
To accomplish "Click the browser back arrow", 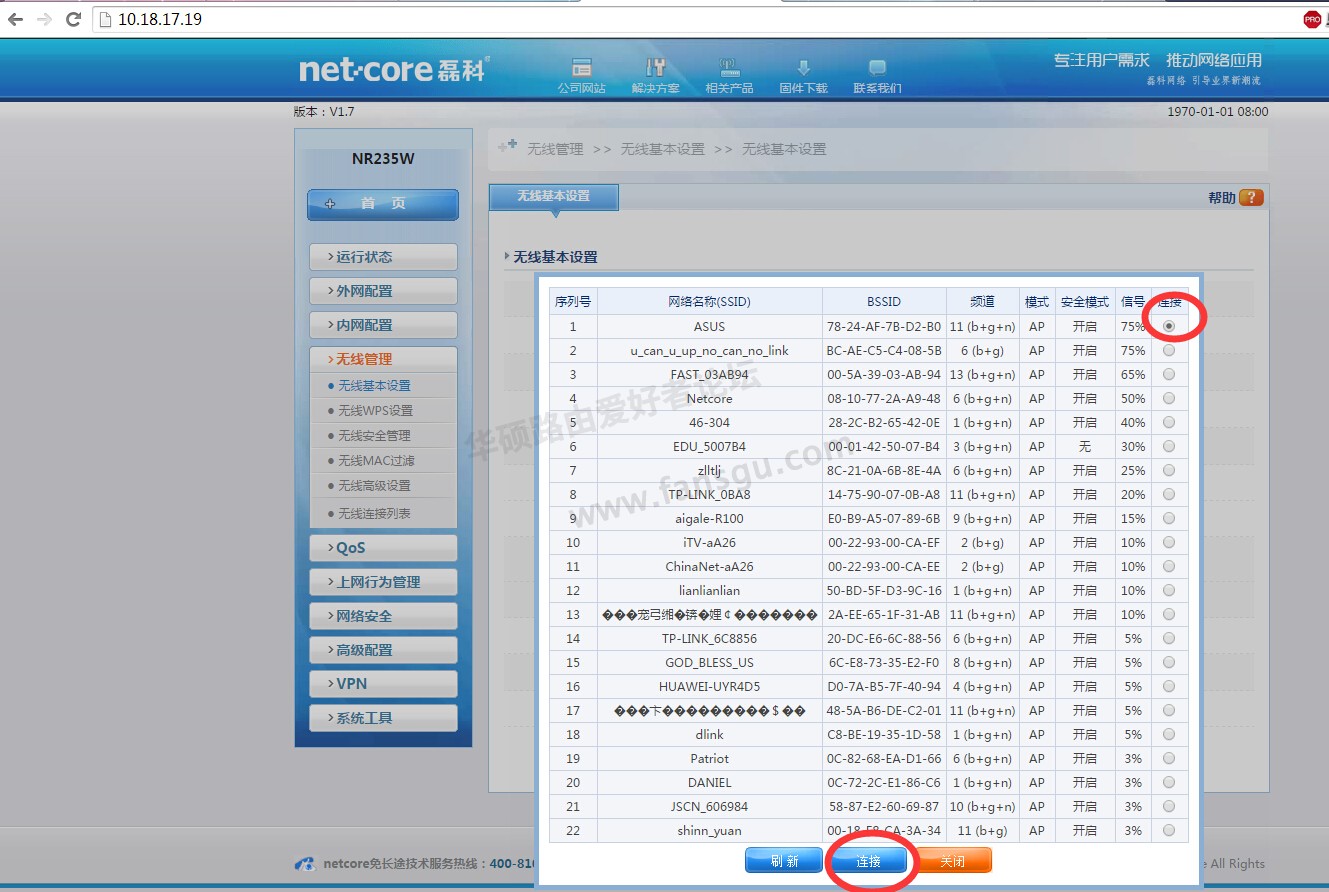I will [x=15, y=19].
